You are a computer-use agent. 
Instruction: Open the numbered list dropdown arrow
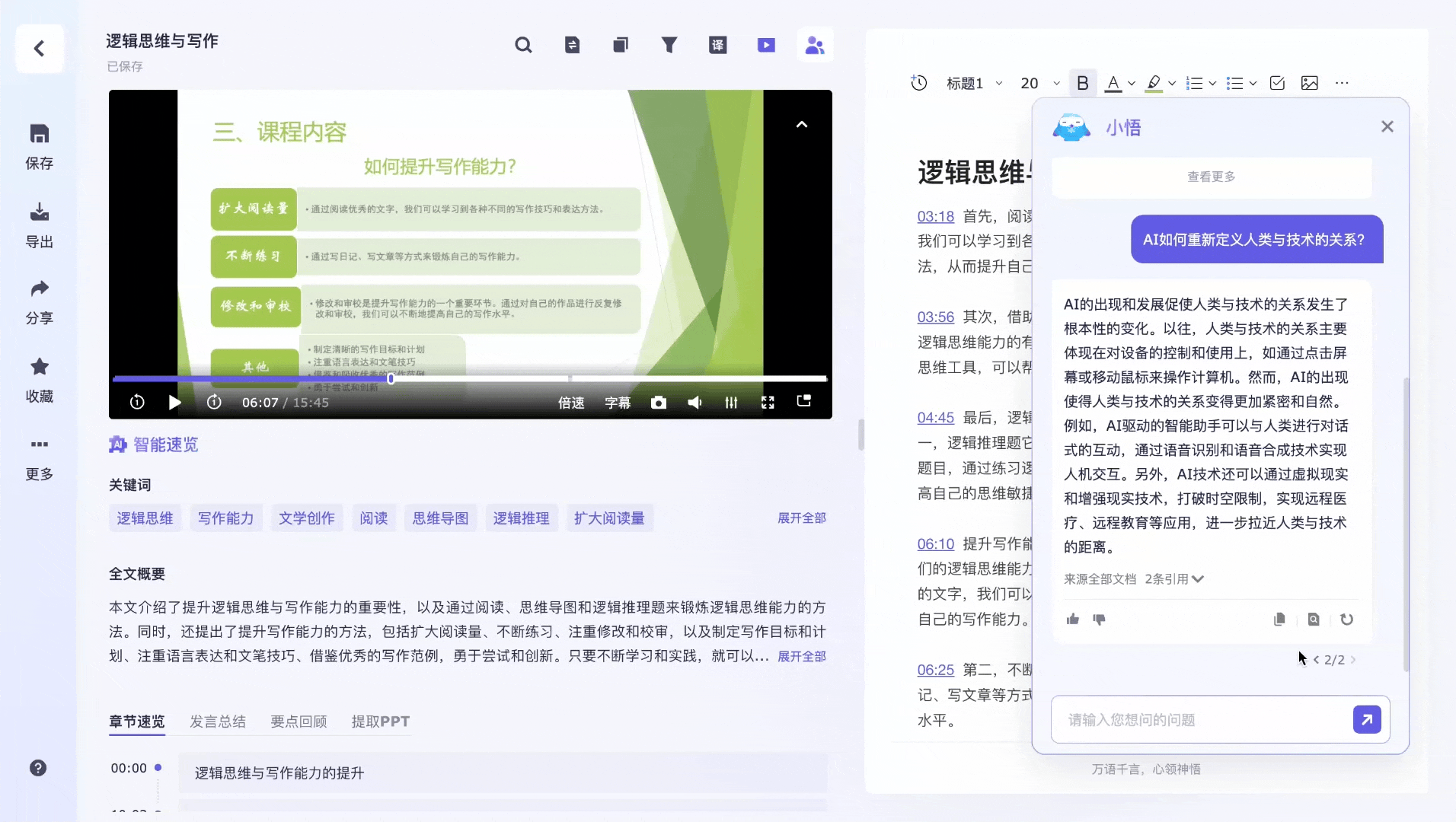[1212, 84]
